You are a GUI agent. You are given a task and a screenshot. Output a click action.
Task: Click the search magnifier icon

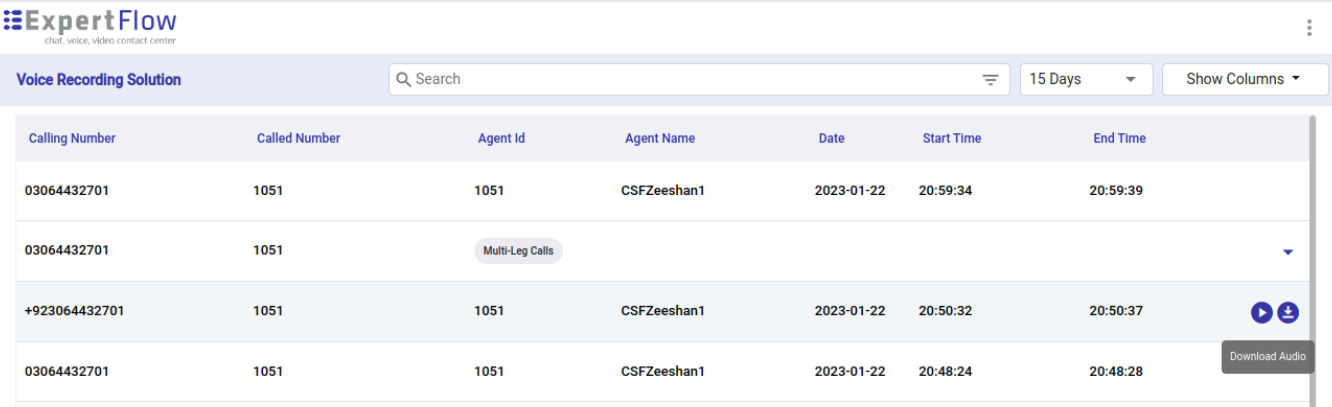click(404, 80)
